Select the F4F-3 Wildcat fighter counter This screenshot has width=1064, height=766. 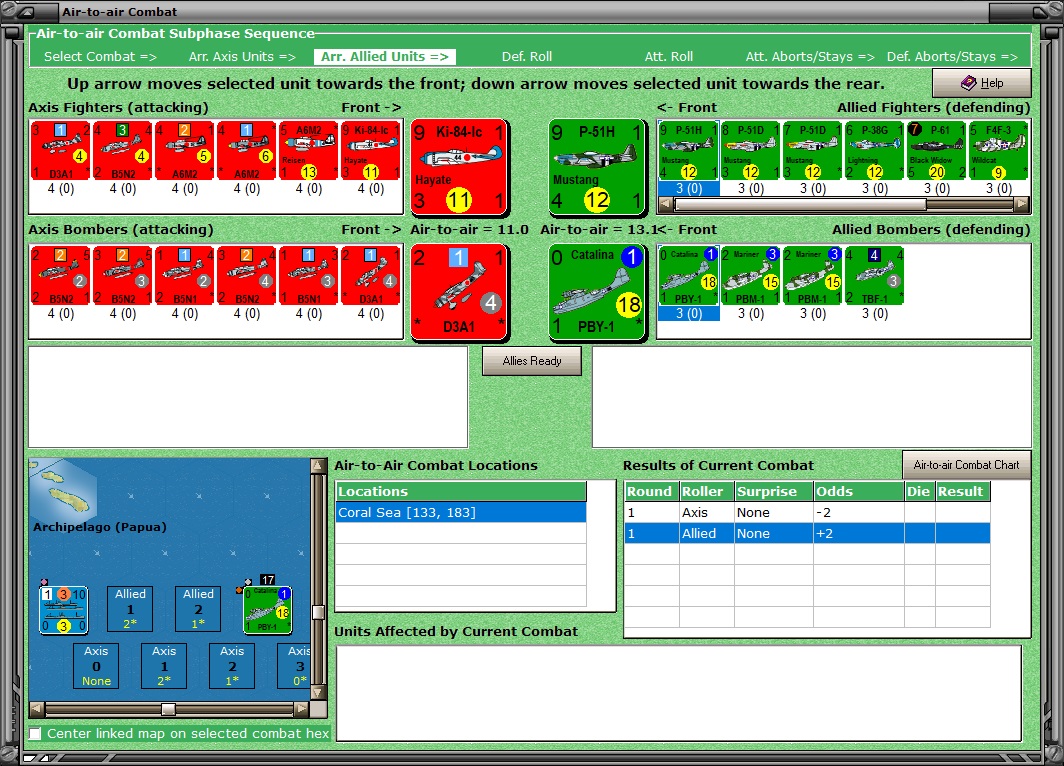999,151
